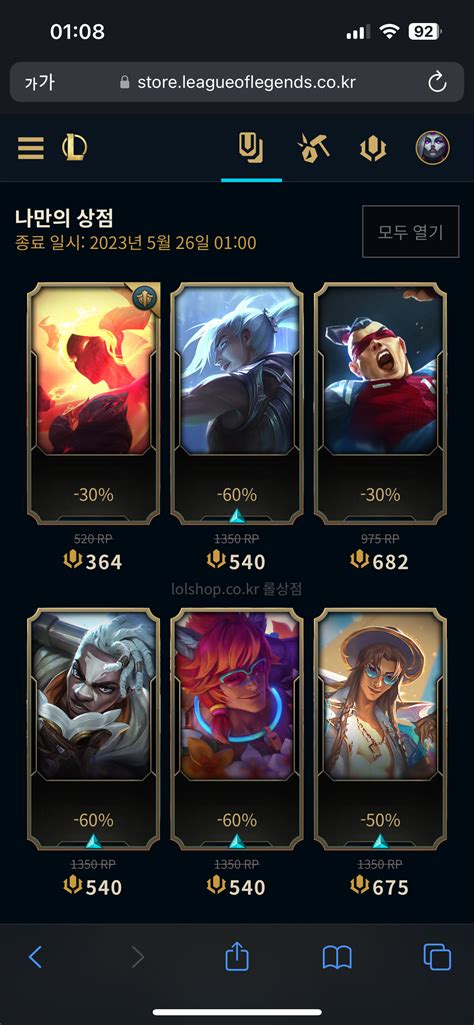Go back with Safari back arrow

[x=35, y=957]
